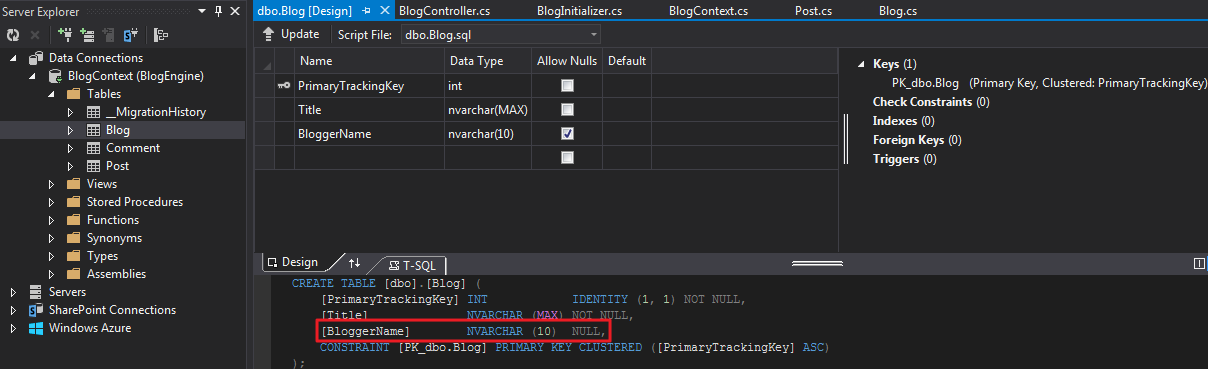Click Foreign Keys (0) heading
1208x369 pixels.
(917, 140)
